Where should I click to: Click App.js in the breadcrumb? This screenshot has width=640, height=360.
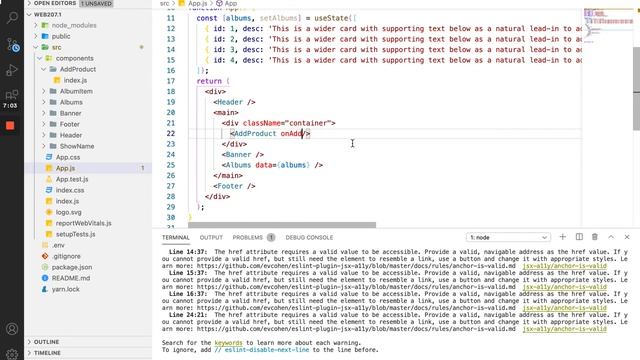coord(197,3)
